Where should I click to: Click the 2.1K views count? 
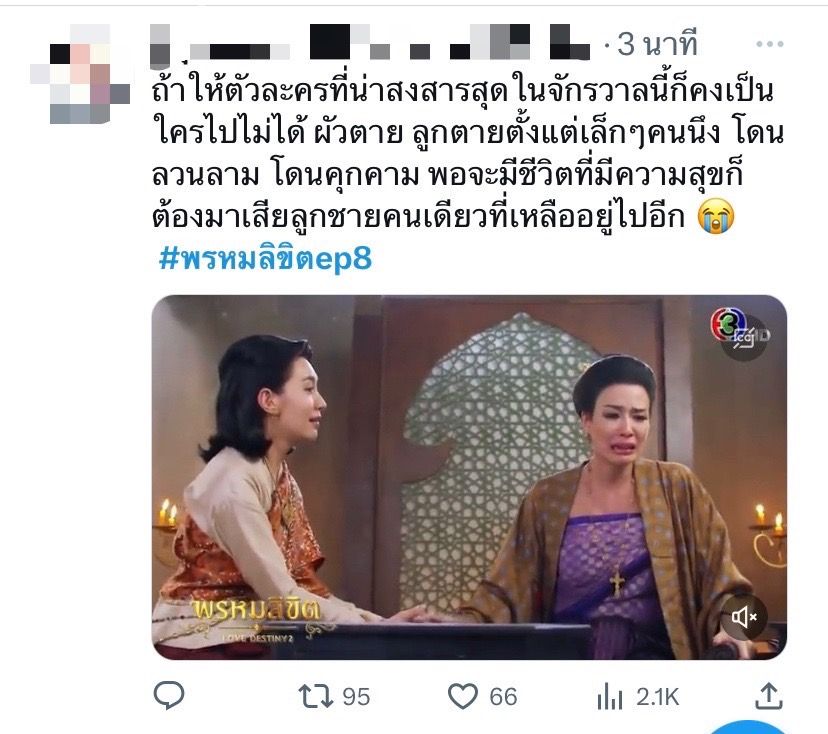657,697
